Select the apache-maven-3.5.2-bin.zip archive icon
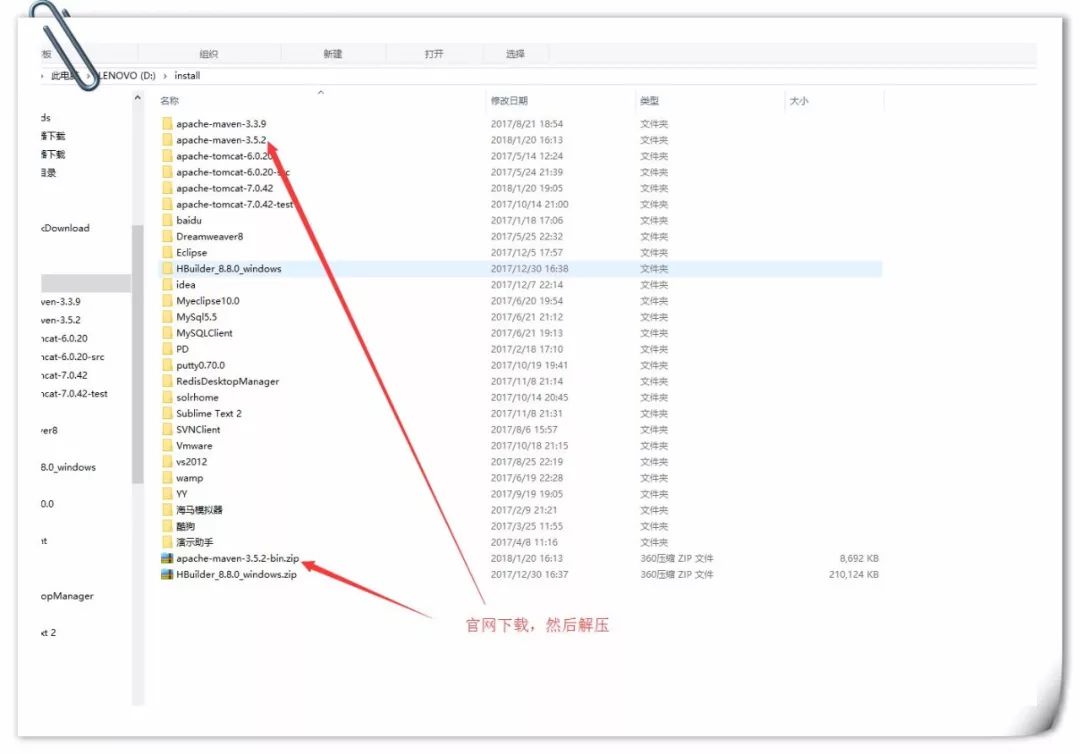Screen dimensions: 1080x754 (x=167, y=558)
